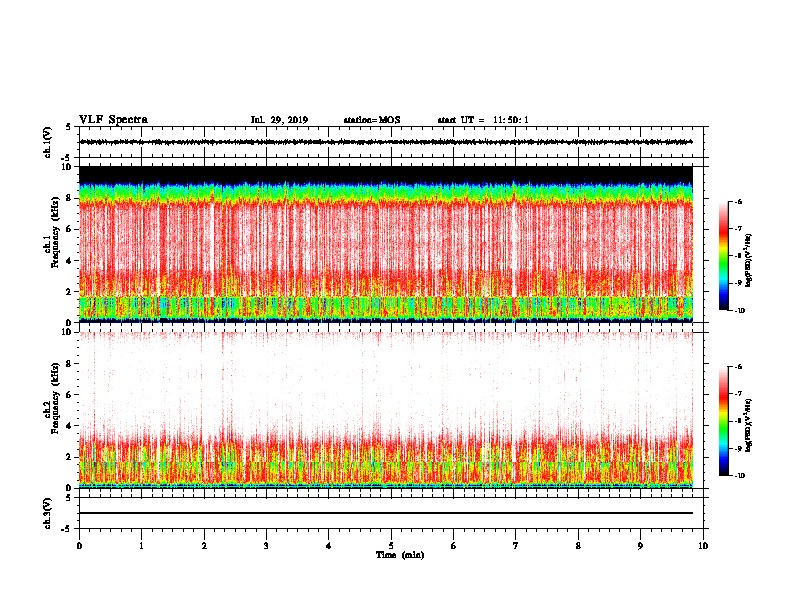
Task: Click the 'ch.1(V)' waveform axis label
Action: [x=48, y=142]
